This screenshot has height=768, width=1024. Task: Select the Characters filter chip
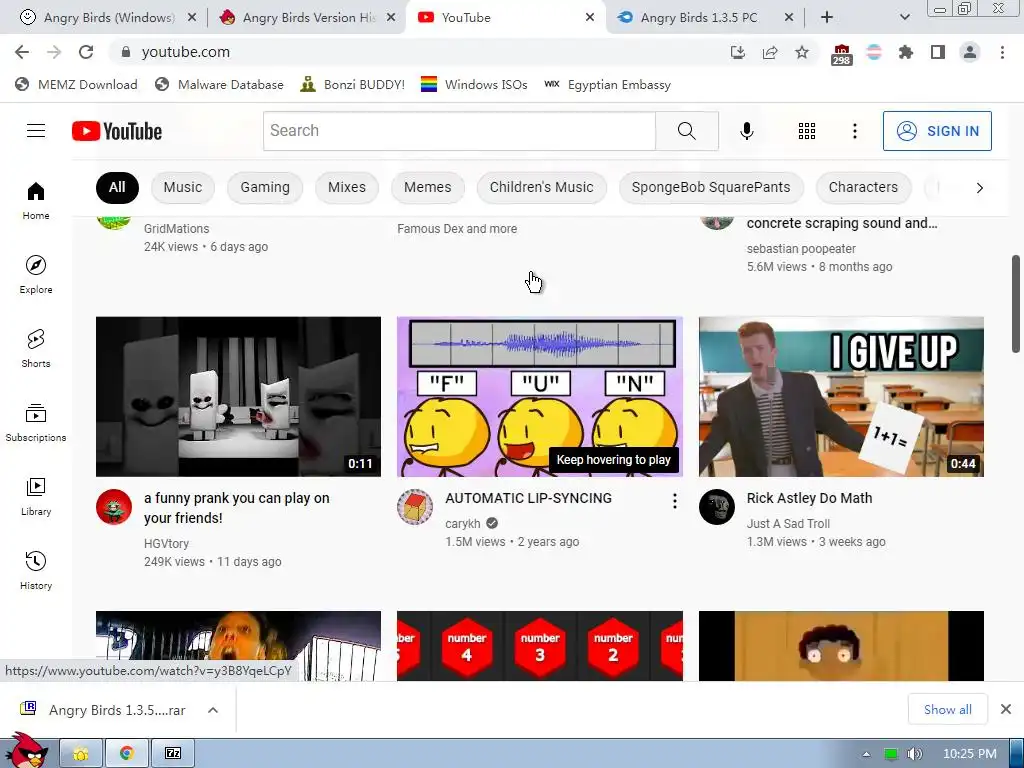click(x=863, y=187)
